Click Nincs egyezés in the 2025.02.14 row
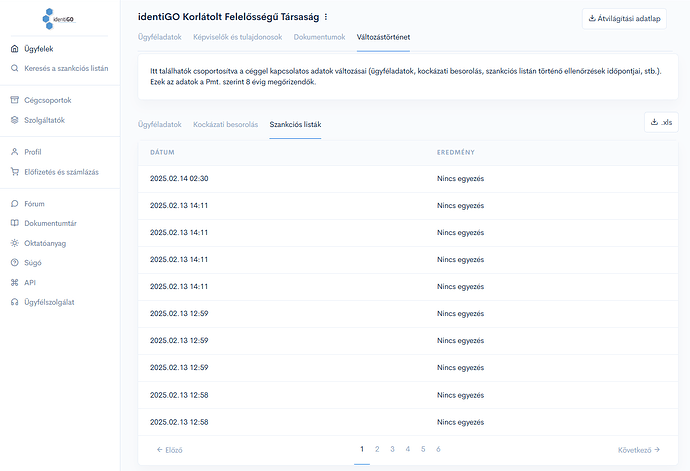This screenshot has height=471, width=690. [x=460, y=179]
